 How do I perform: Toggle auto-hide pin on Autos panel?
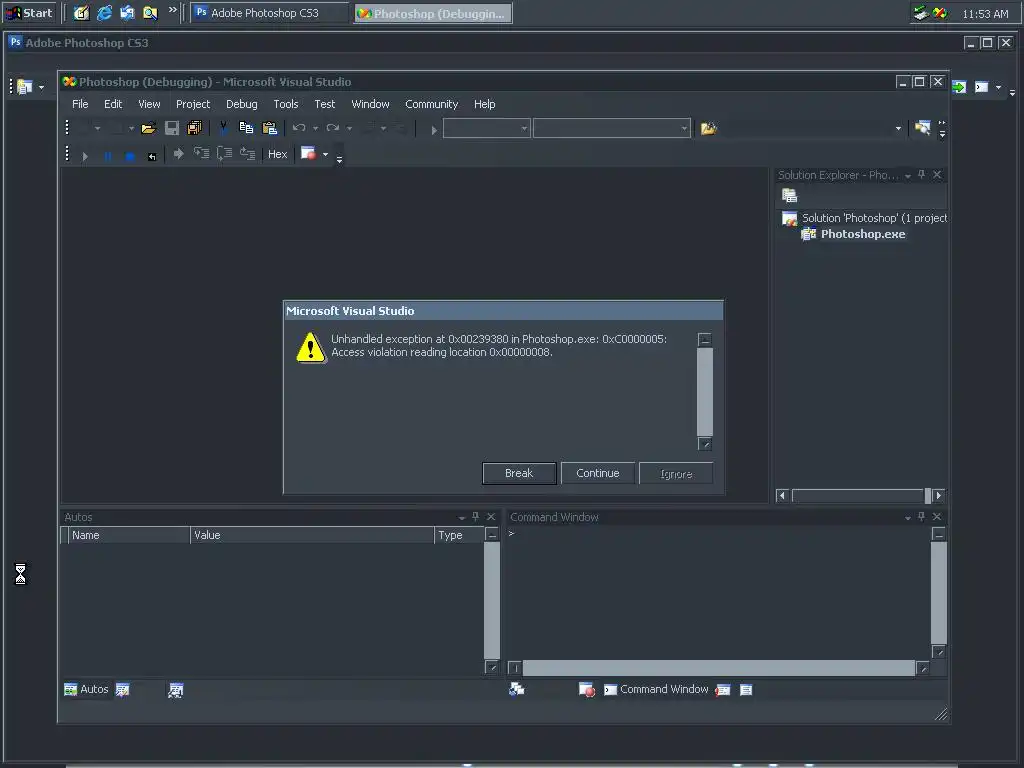click(475, 517)
